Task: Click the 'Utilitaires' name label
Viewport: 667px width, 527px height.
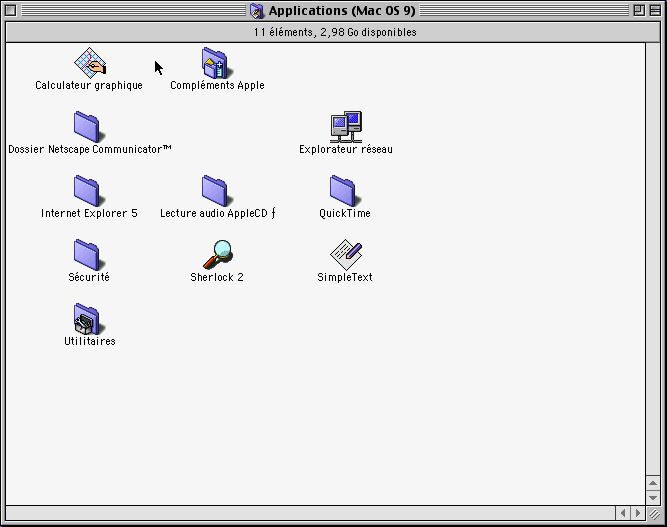Action: (x=90, y=341)
